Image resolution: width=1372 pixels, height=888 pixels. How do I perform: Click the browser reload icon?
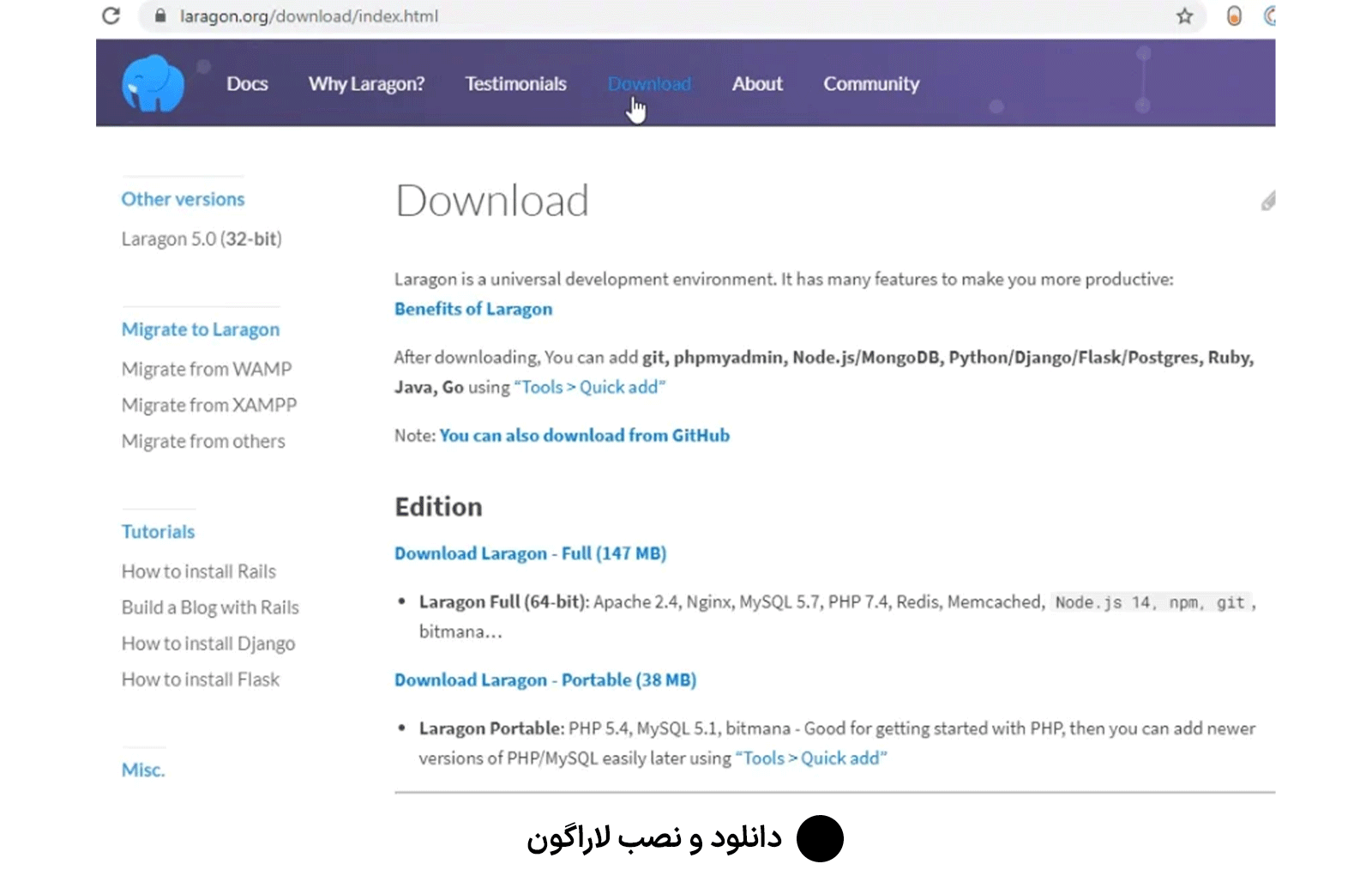pos(111,15)
